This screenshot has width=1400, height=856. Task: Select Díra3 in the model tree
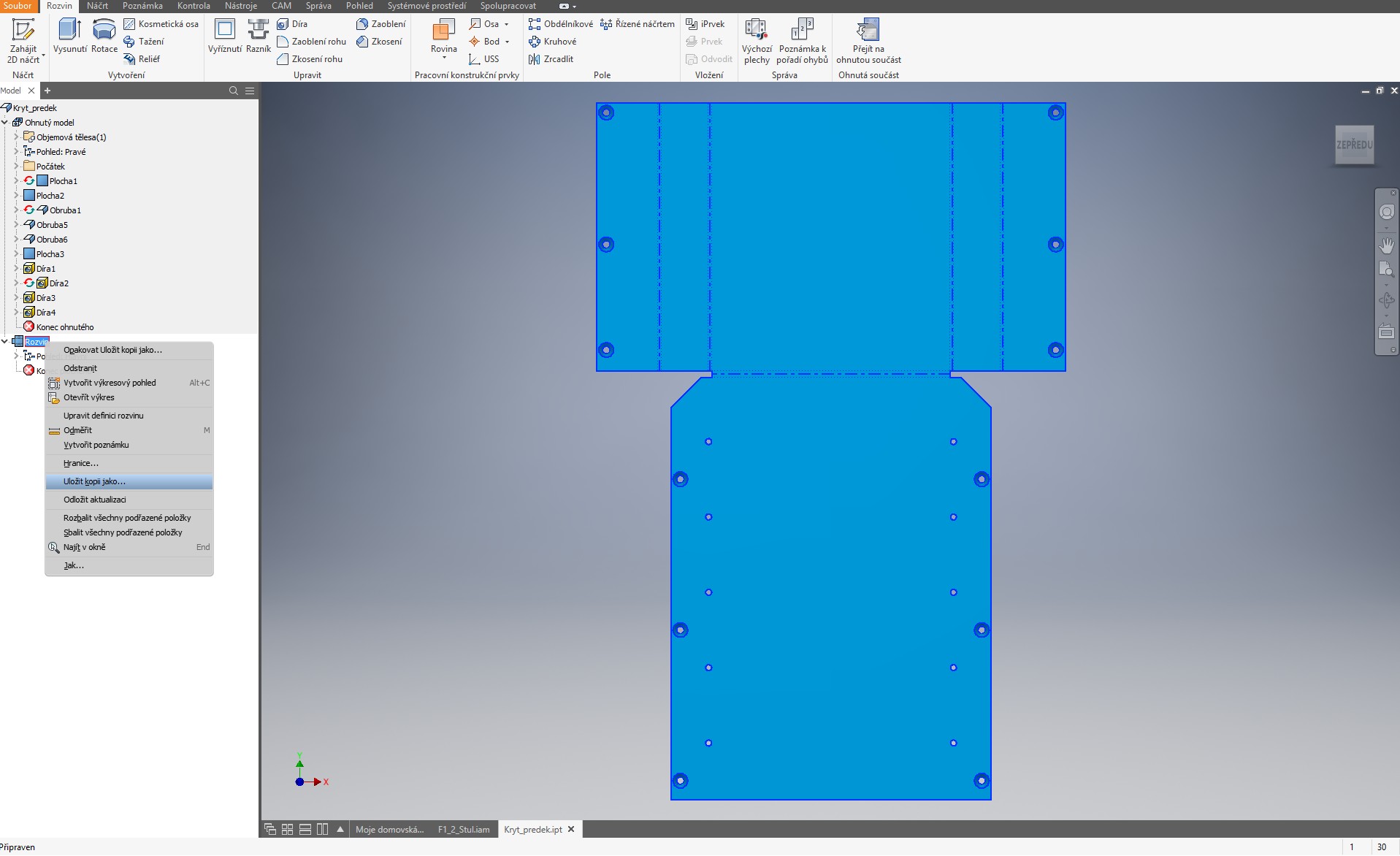pyautogui.click(x=45, y=298)
